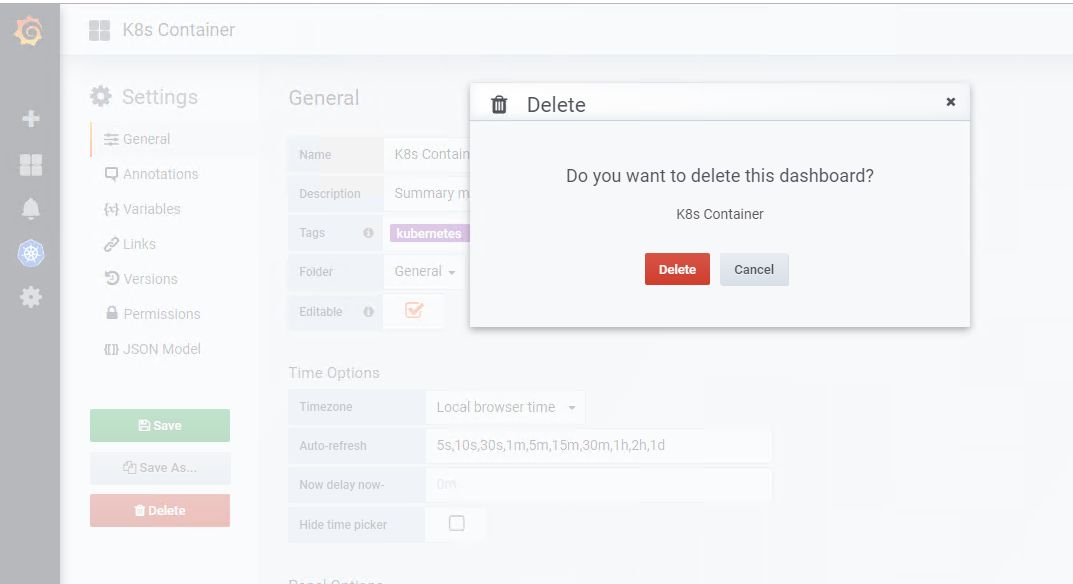Screen dimensions: 1073x584
Task: Open the Create plus menu icon
Action: 31,118
